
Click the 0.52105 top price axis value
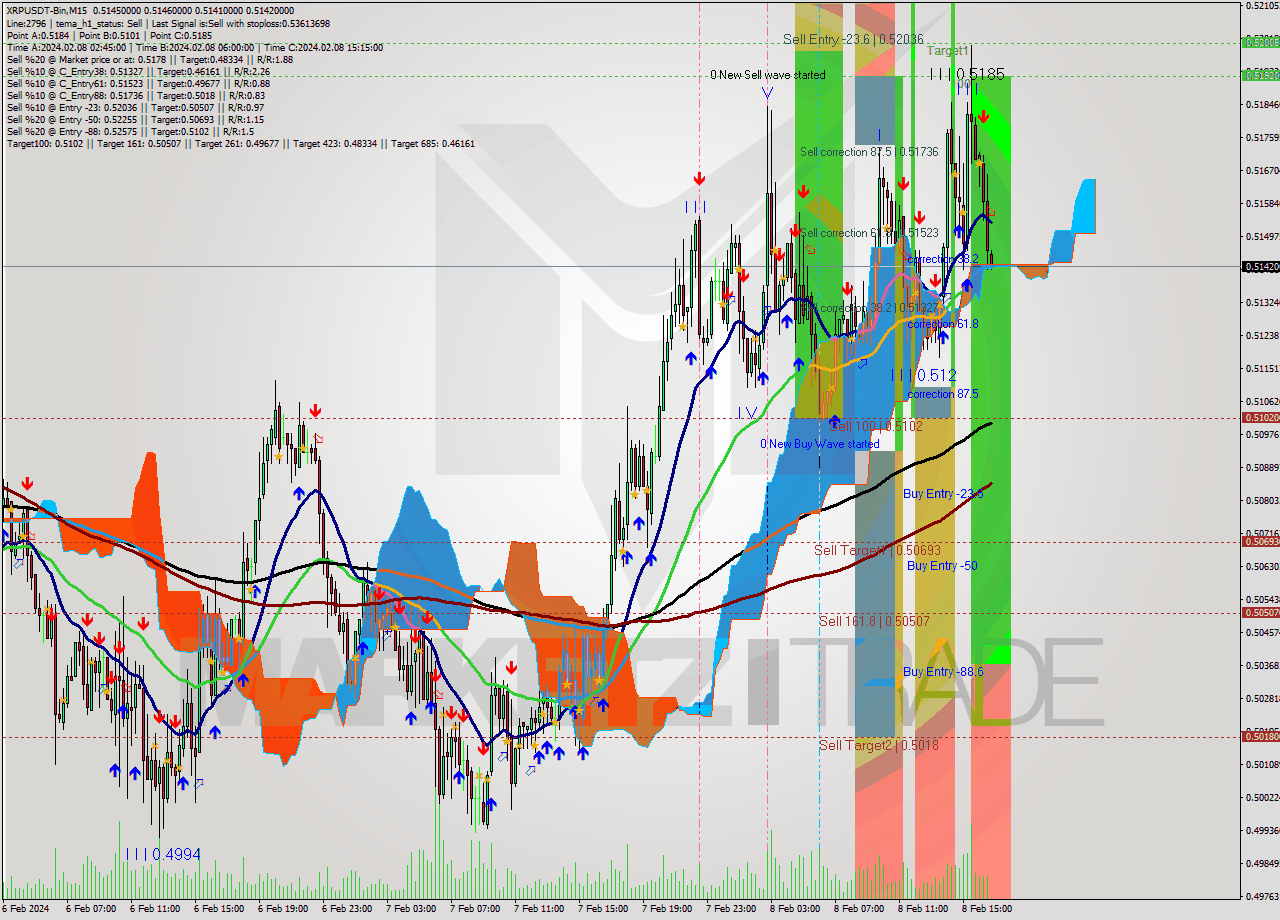pyautogui.click(x=1260, y=6)
